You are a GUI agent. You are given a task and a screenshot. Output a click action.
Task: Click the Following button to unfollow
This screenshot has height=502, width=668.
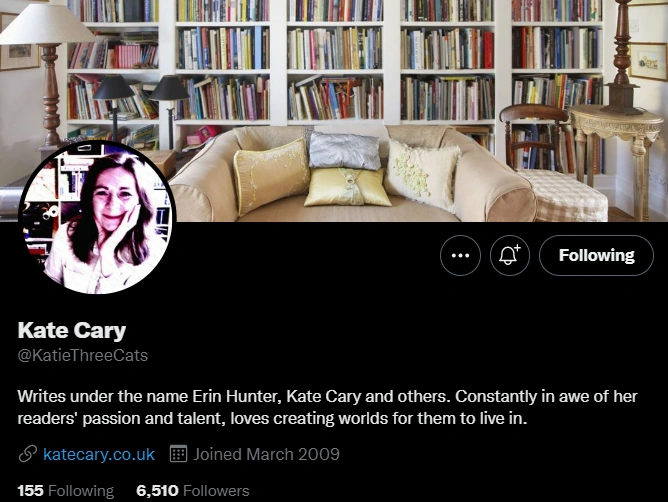point(596,255)
